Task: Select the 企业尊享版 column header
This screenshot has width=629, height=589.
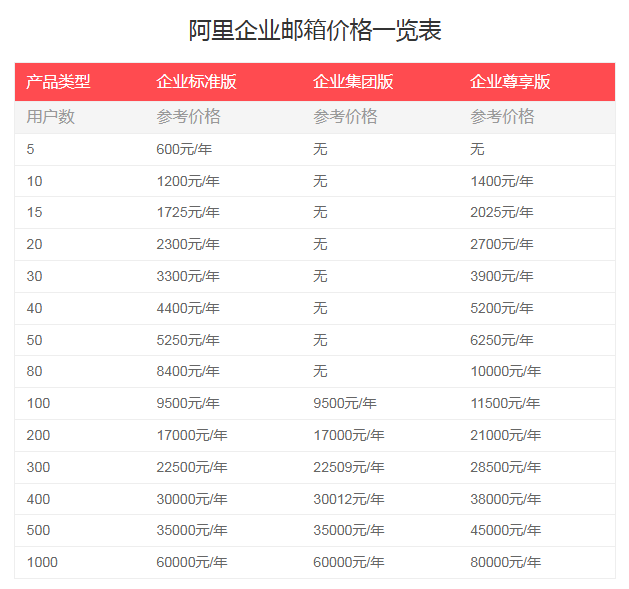Action: 510,81
